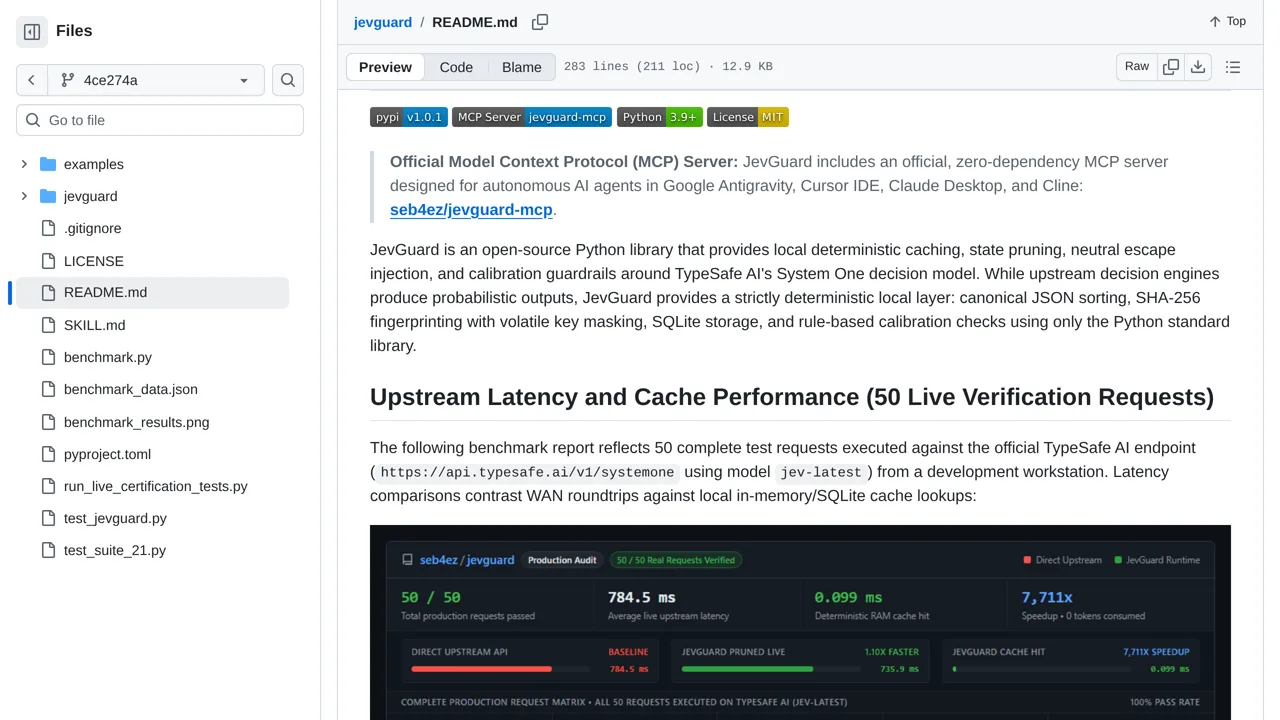
Task: Click the pypi v1.0.1 badge
Action: (408, 117)
